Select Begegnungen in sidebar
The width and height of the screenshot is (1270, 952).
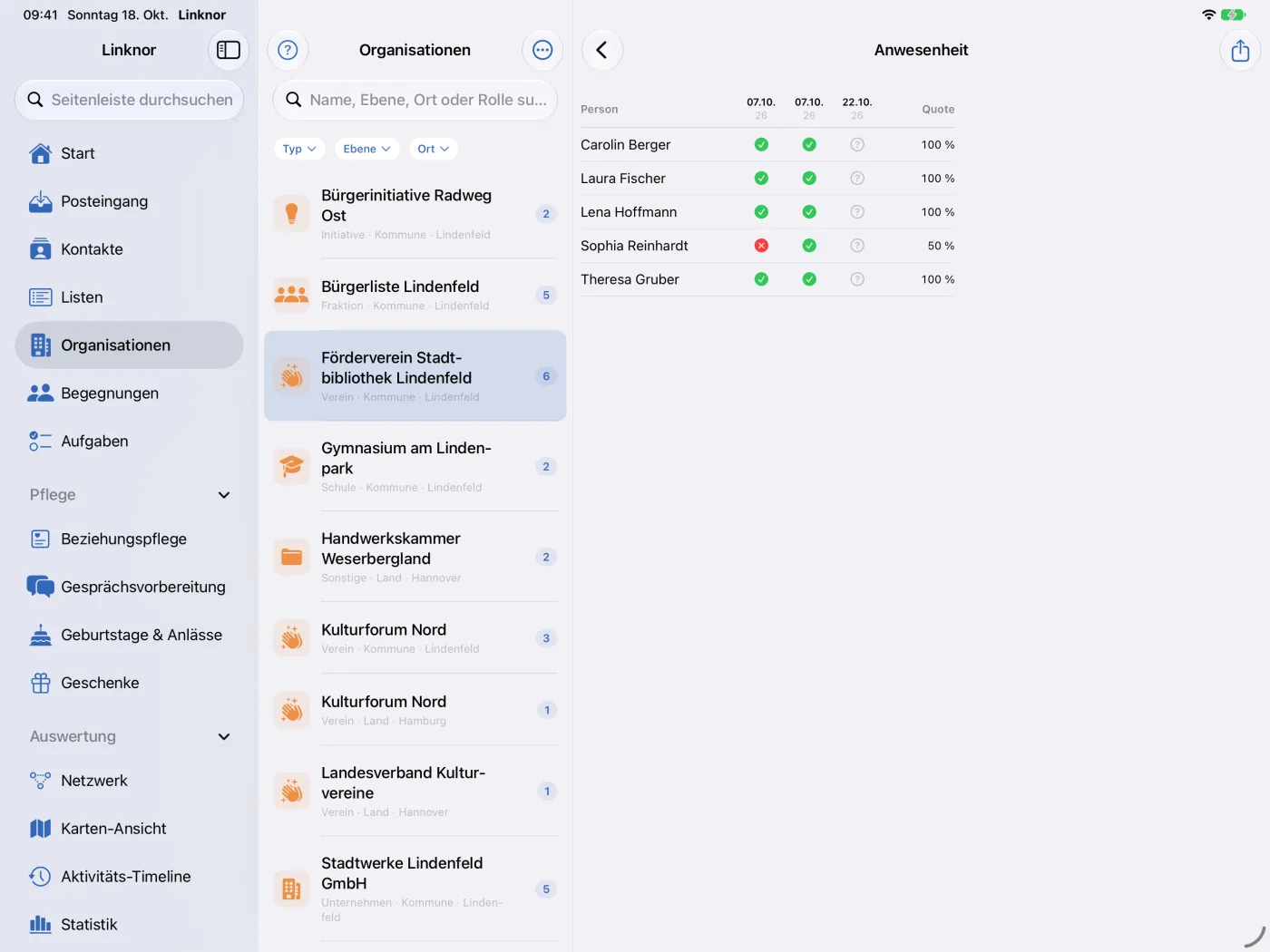[129, 393]
